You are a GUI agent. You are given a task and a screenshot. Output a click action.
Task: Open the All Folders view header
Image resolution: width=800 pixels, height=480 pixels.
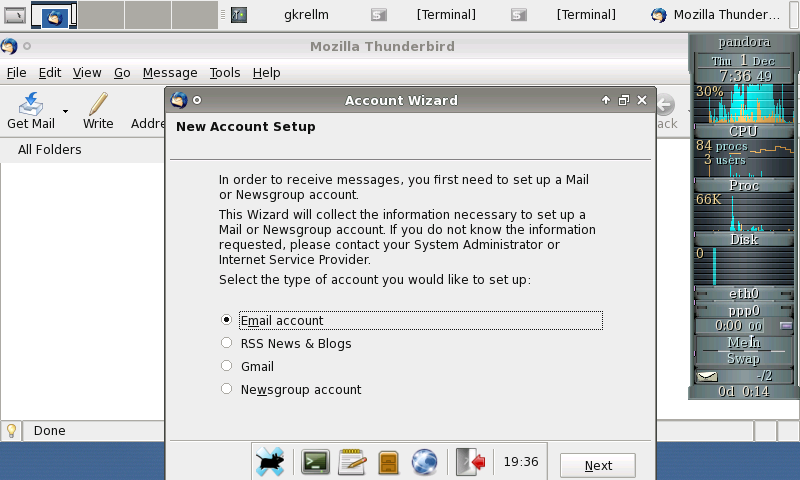coord(50,150)
